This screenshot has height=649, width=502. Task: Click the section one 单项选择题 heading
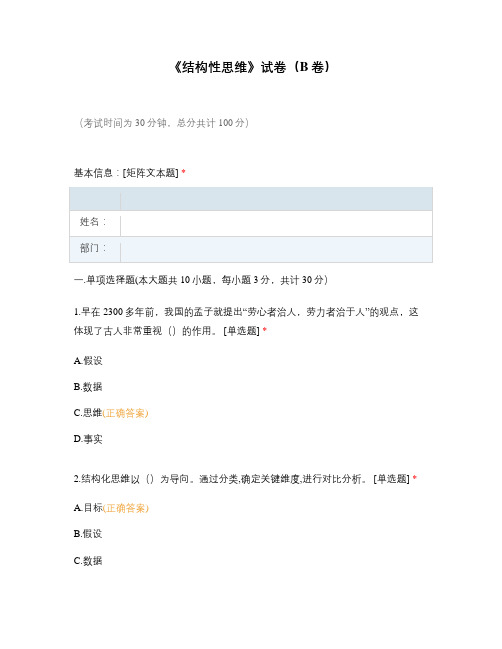pos(201,280)
